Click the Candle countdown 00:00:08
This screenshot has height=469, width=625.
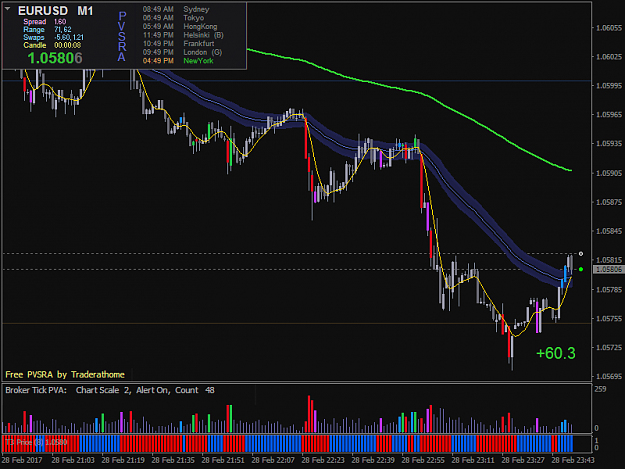(68, 45)
